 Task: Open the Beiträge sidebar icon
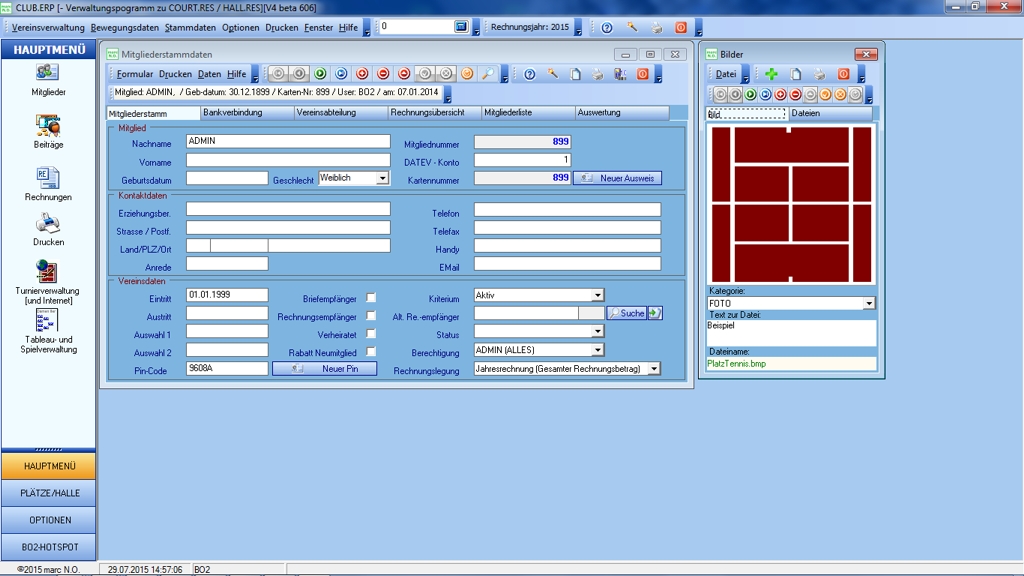(47, 125)
